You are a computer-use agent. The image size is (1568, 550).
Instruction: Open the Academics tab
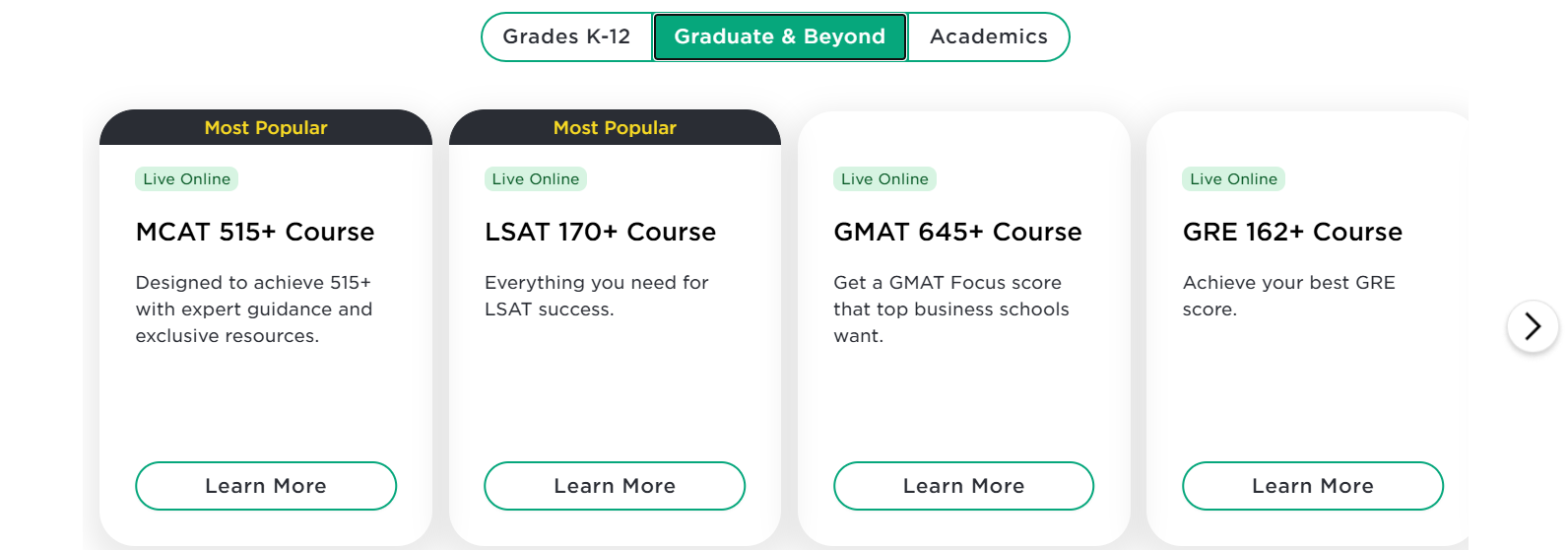pyautogui.click(x=988, y=37)
